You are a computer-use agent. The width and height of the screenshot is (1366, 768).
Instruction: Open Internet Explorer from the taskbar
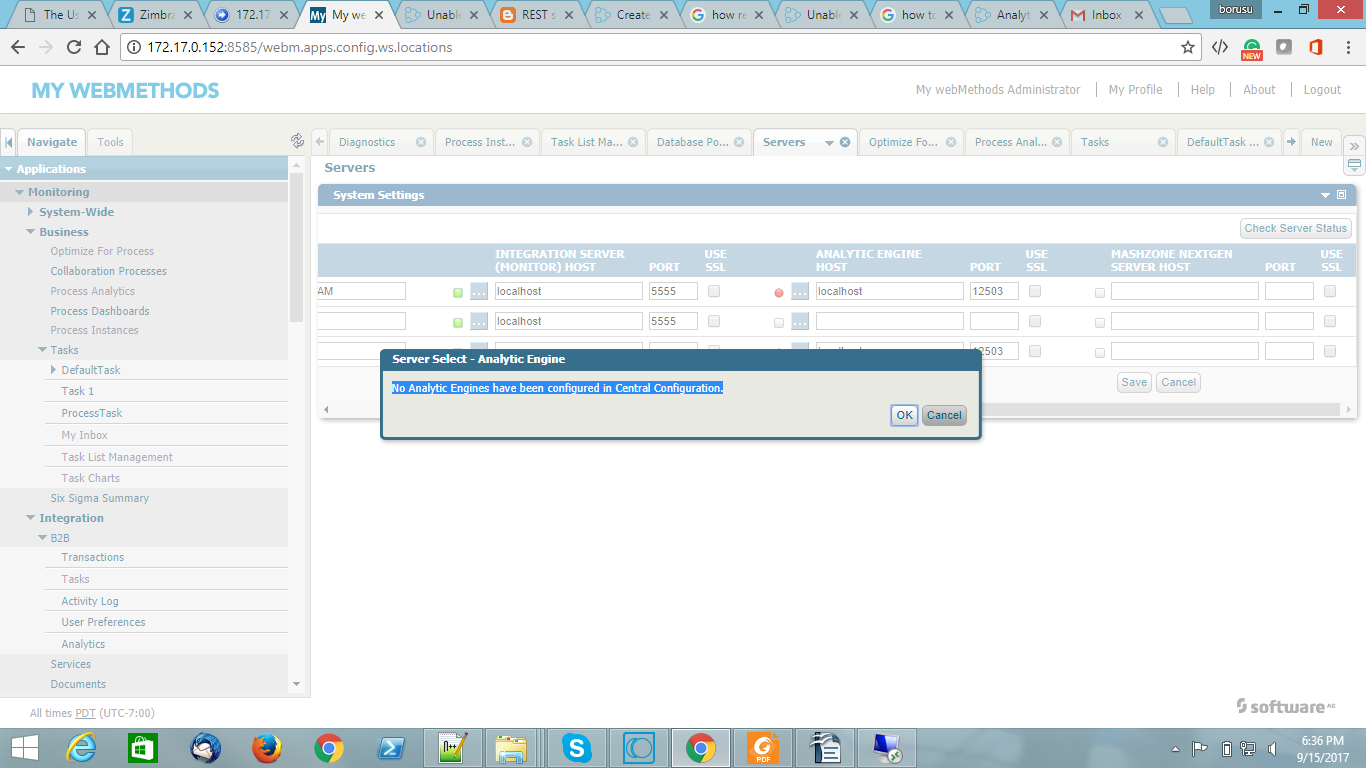pos(81,747)
